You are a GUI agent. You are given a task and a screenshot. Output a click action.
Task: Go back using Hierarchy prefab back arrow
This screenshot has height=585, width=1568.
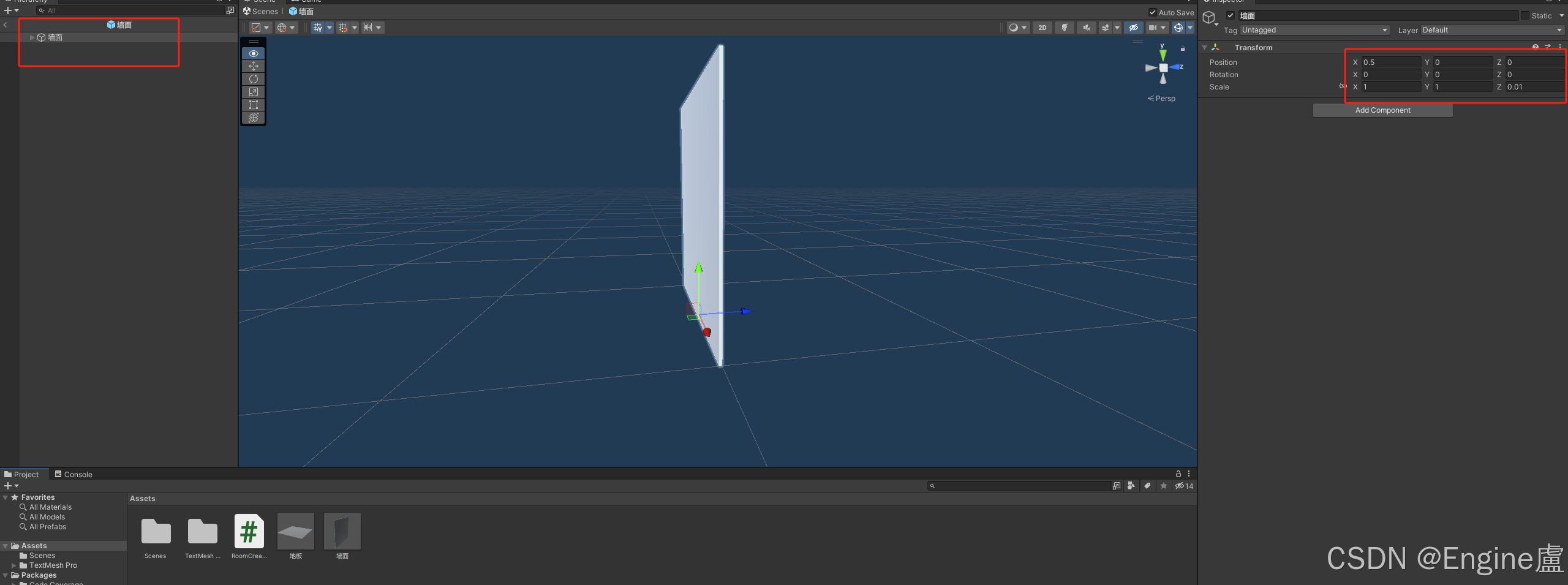5,25
